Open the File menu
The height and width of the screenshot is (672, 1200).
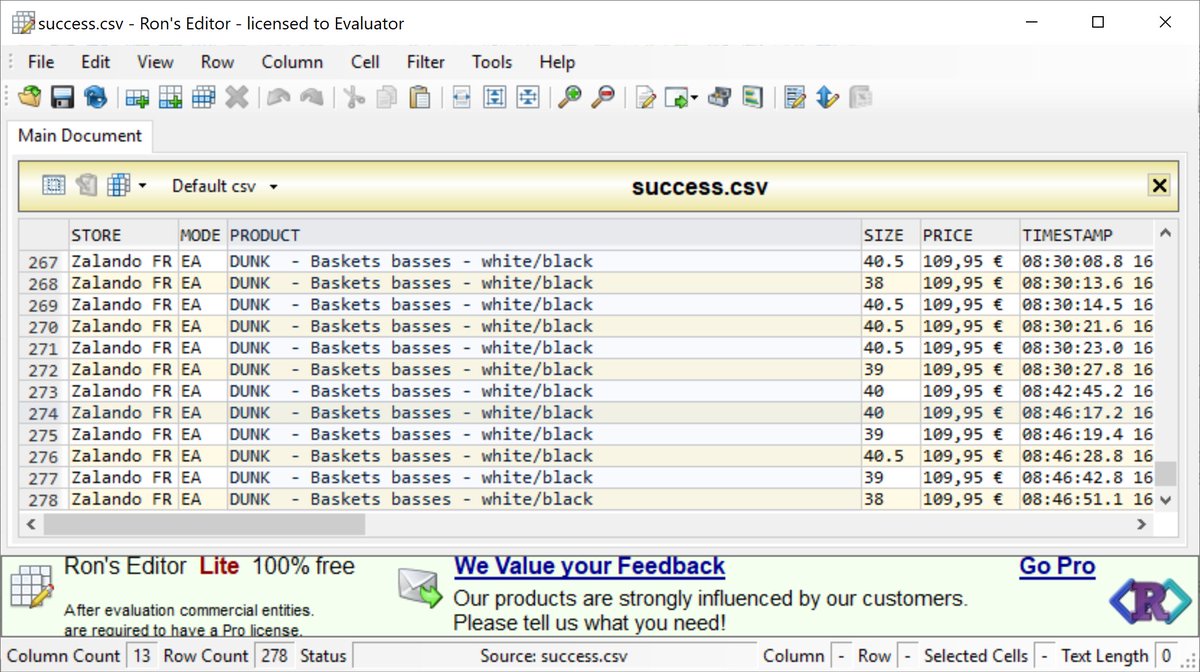pyautogui.click(x=41, y=62)
